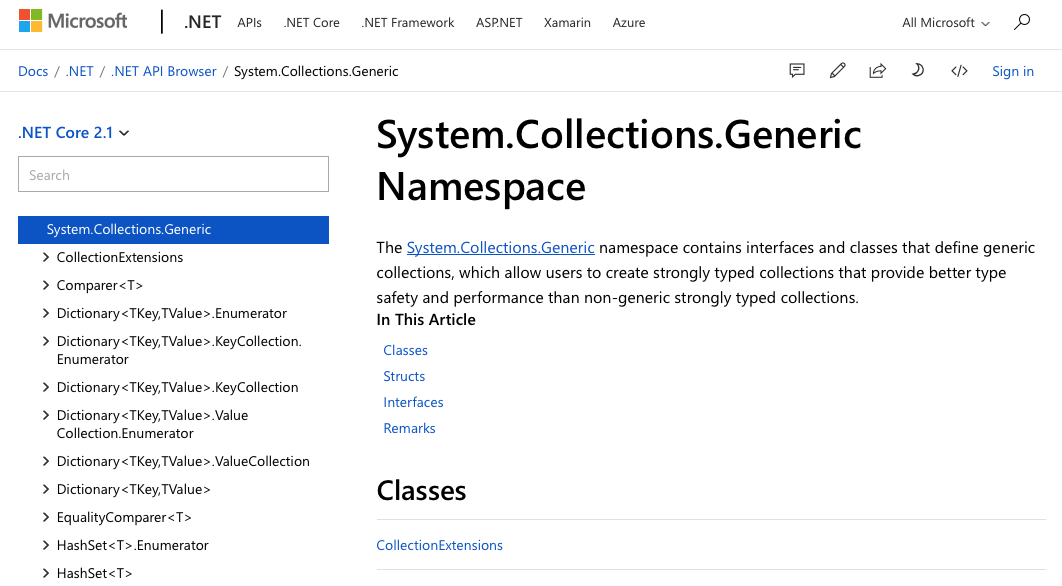
Task: Select Dictionary<TKey,TValue>.ValueCollection in sidebar
Action: 183,461
